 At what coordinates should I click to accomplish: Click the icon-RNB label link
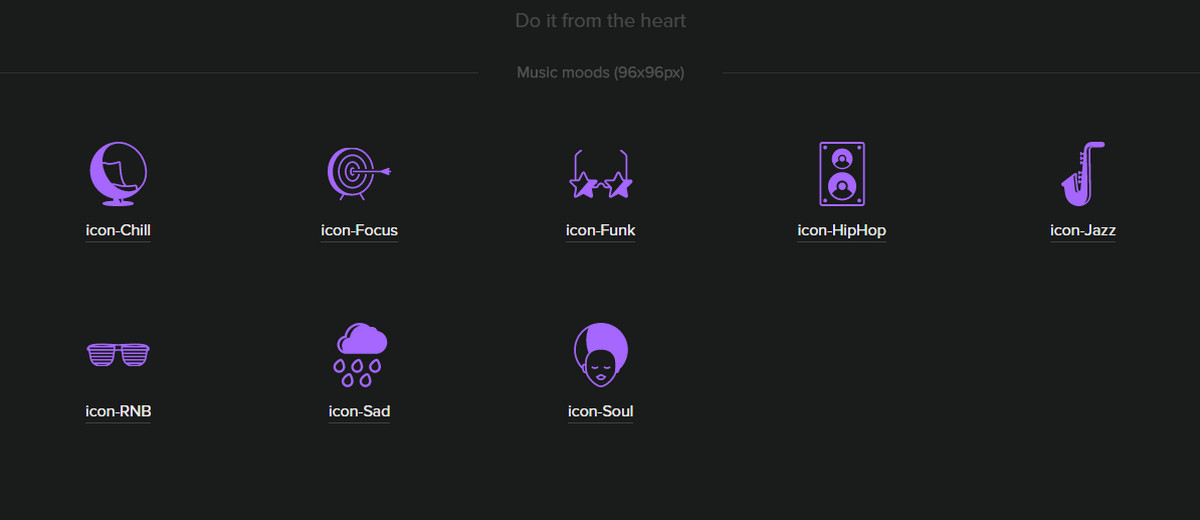[x=118, y=411]
